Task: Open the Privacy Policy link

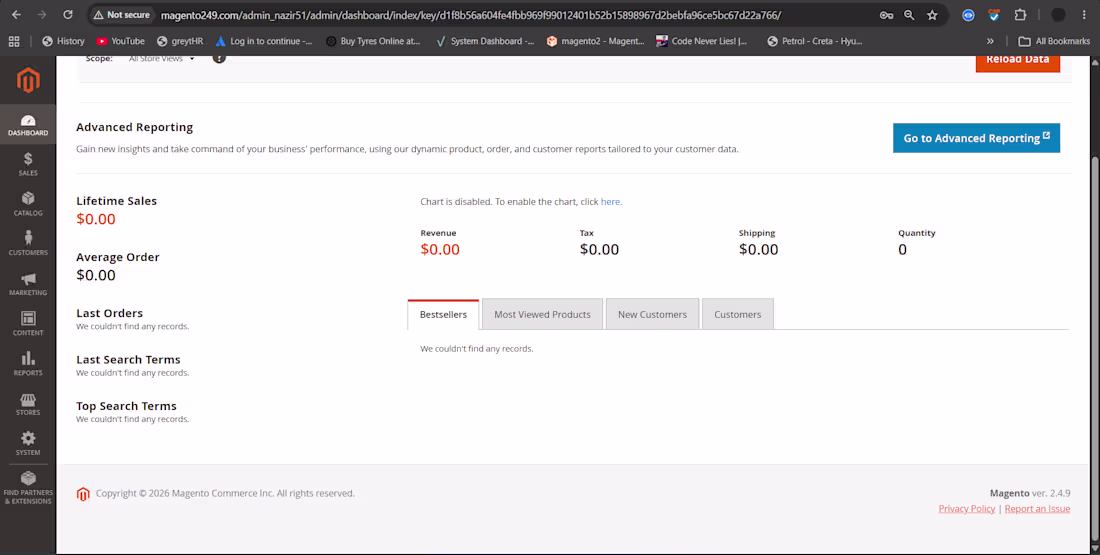Action: [967, 509]
